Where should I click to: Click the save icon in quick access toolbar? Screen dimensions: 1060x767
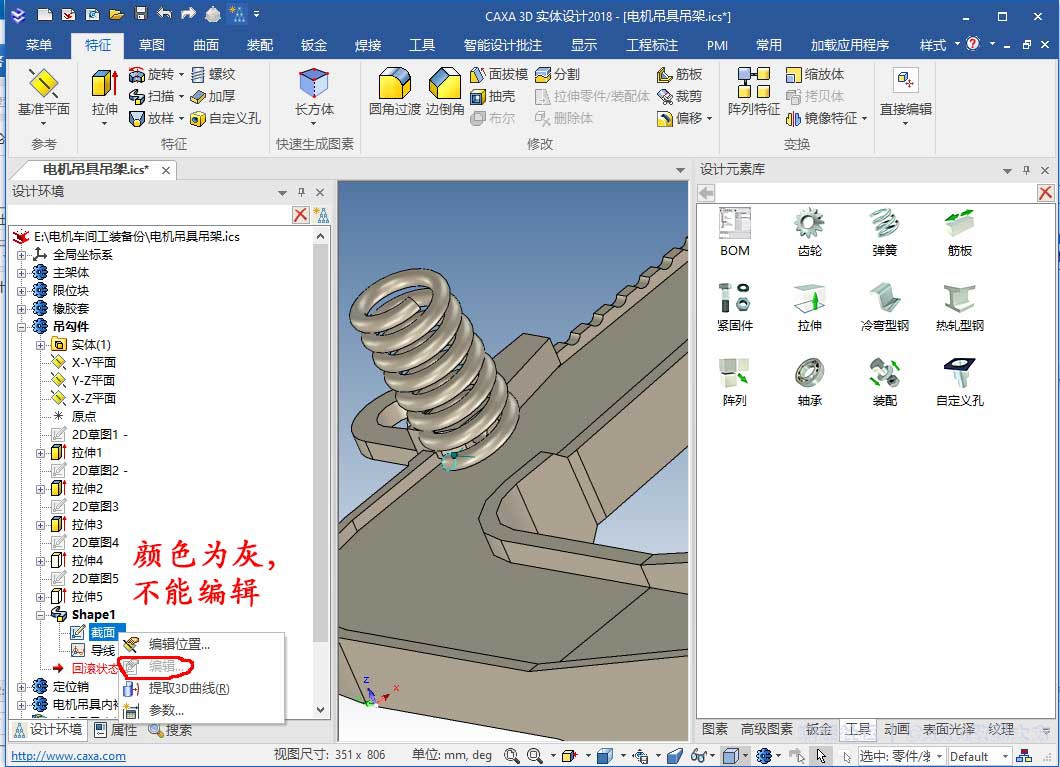click(x=141, y=14)
